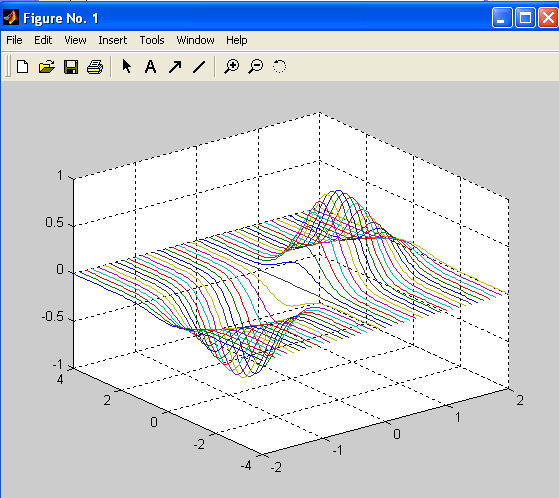The width and height of the screenshot is (559, 498).
Task: Open a file with the folder icon
Action: (x=47, y=67)
